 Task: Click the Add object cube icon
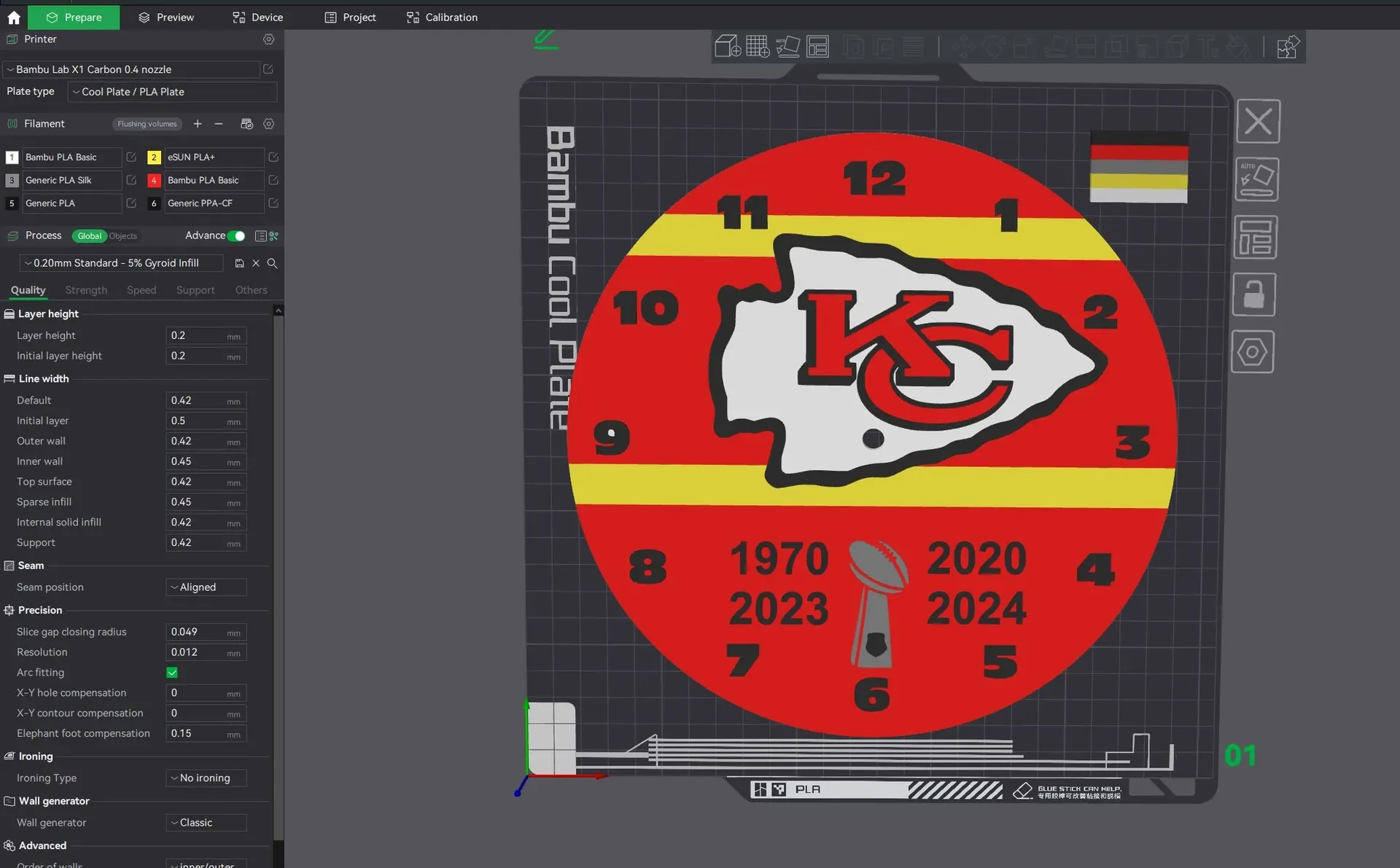(x=728, y=47)
